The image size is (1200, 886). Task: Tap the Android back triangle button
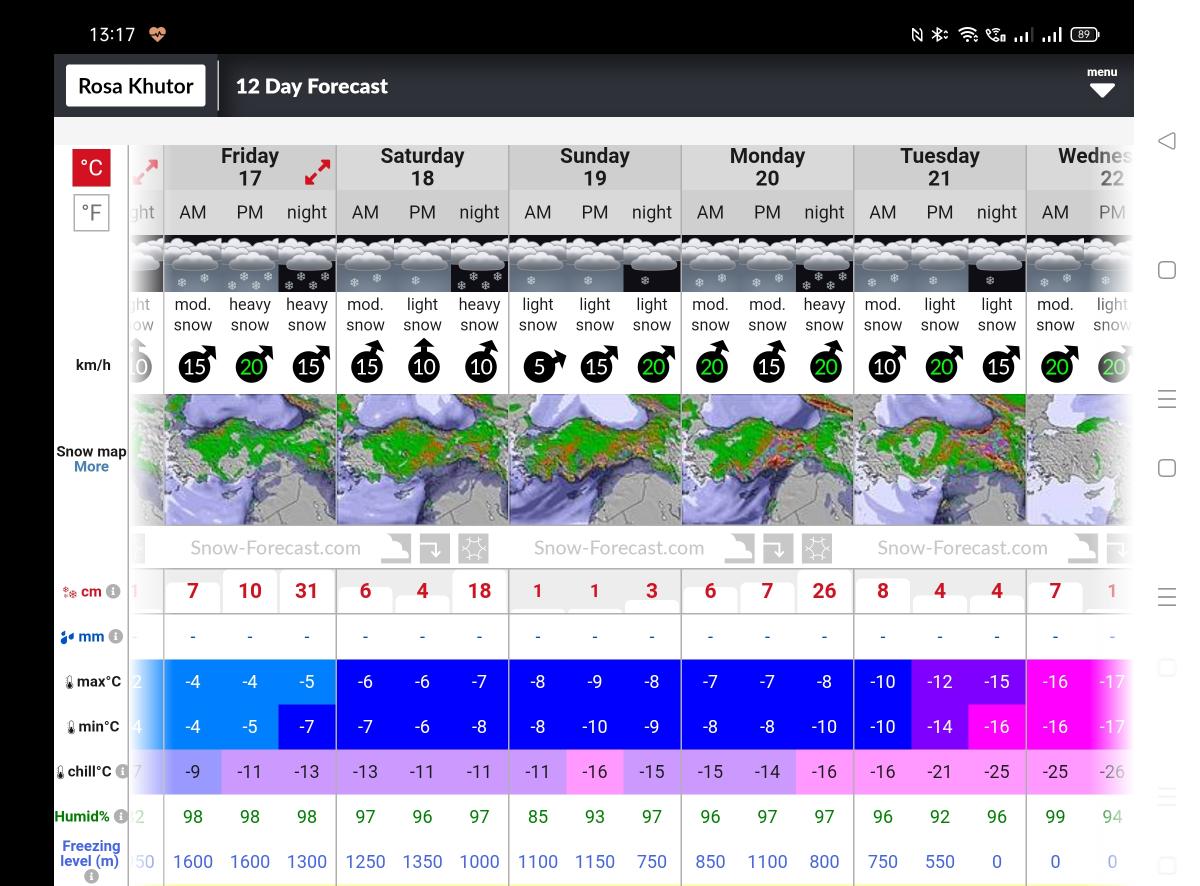point(1166,140)
